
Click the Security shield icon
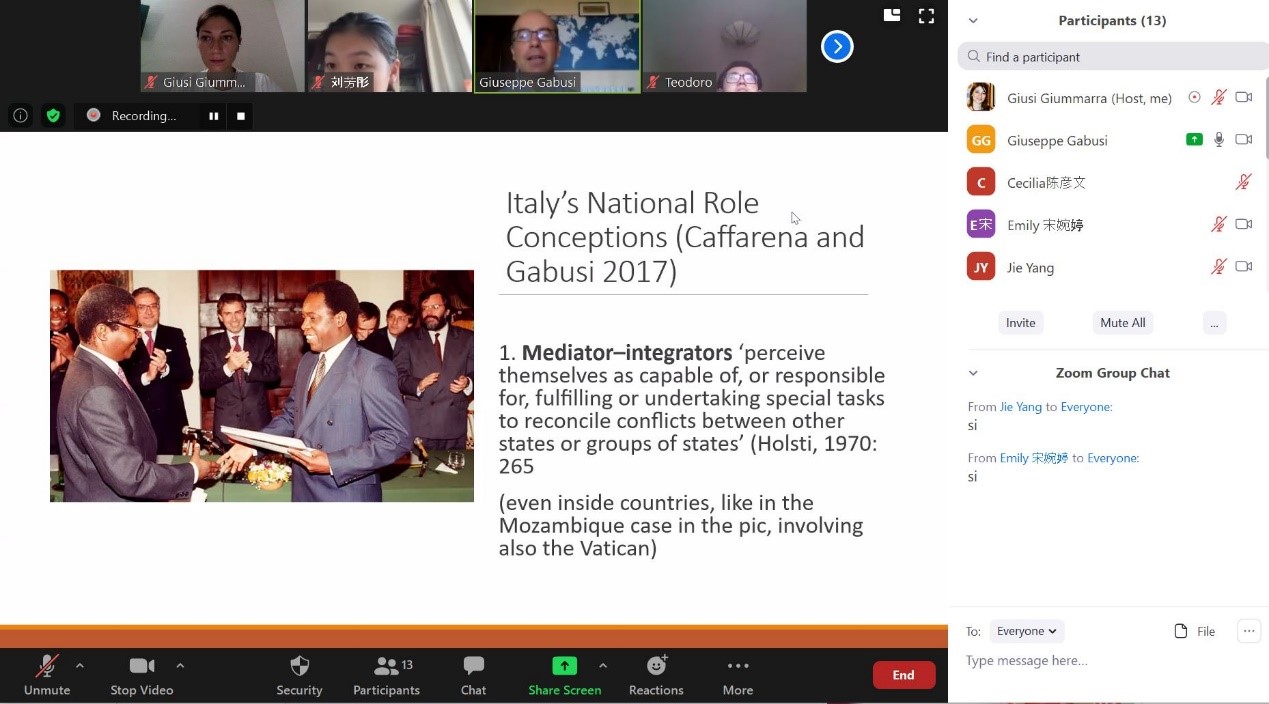click(299, 666)
